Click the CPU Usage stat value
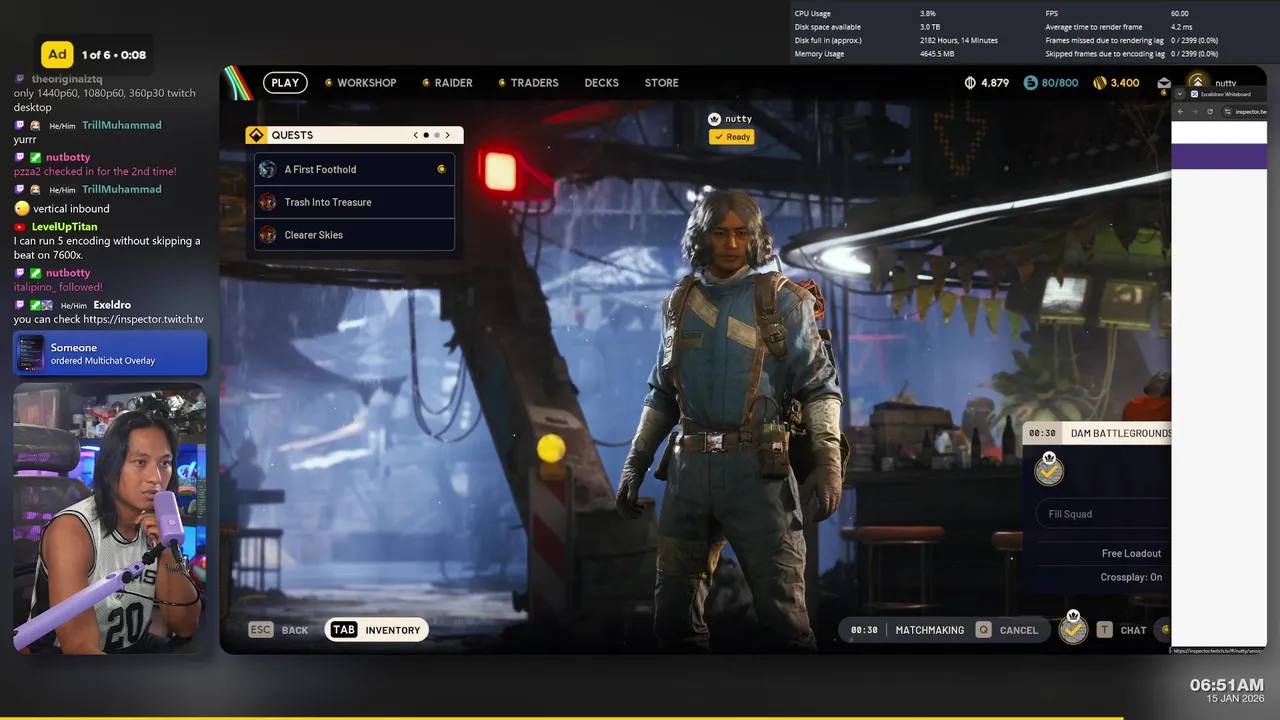Image resolution: width=1280 pixels, height=720 pixels. pos(927,13)
